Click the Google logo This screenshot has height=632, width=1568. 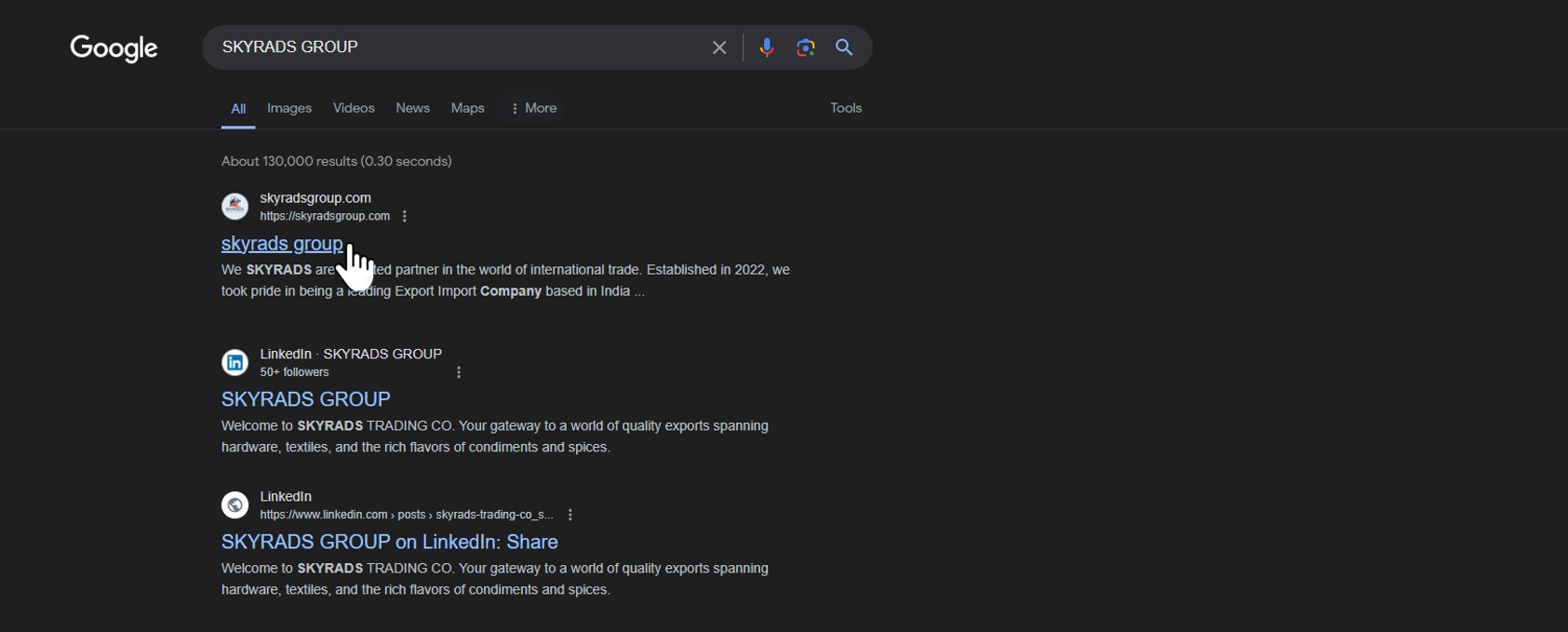click(114, 48)
